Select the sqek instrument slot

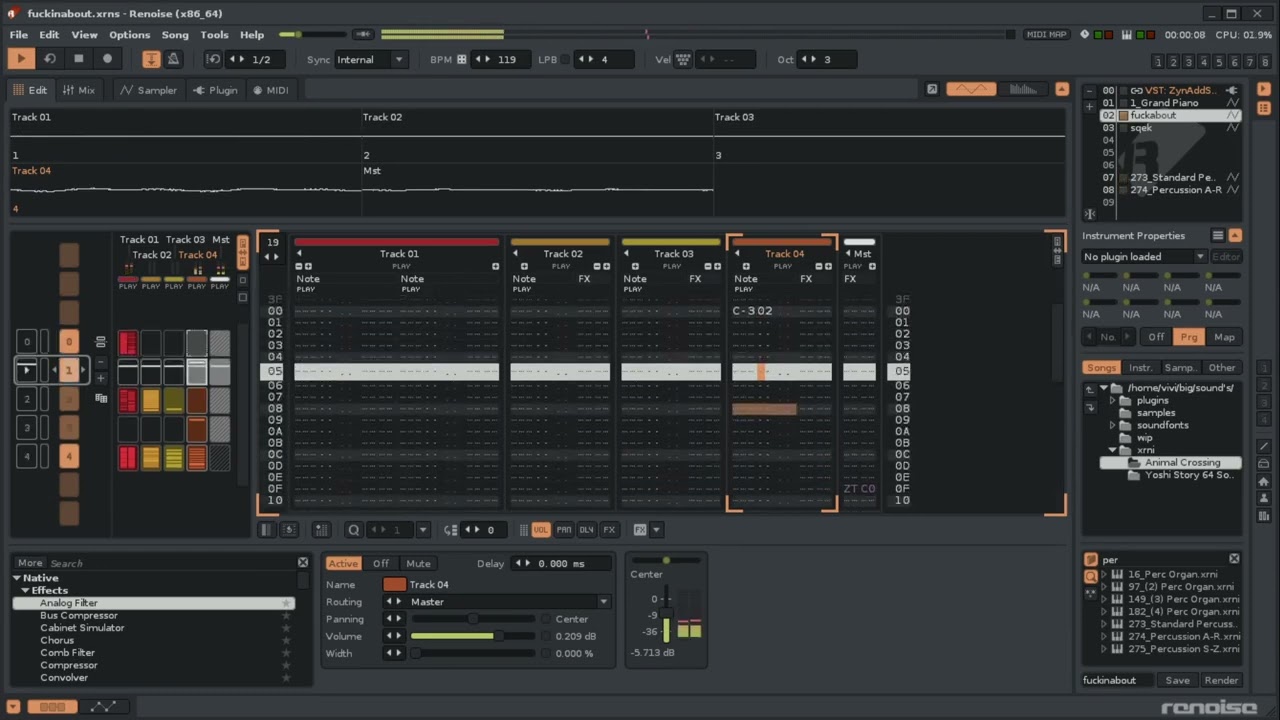(x=1170, y=128)
